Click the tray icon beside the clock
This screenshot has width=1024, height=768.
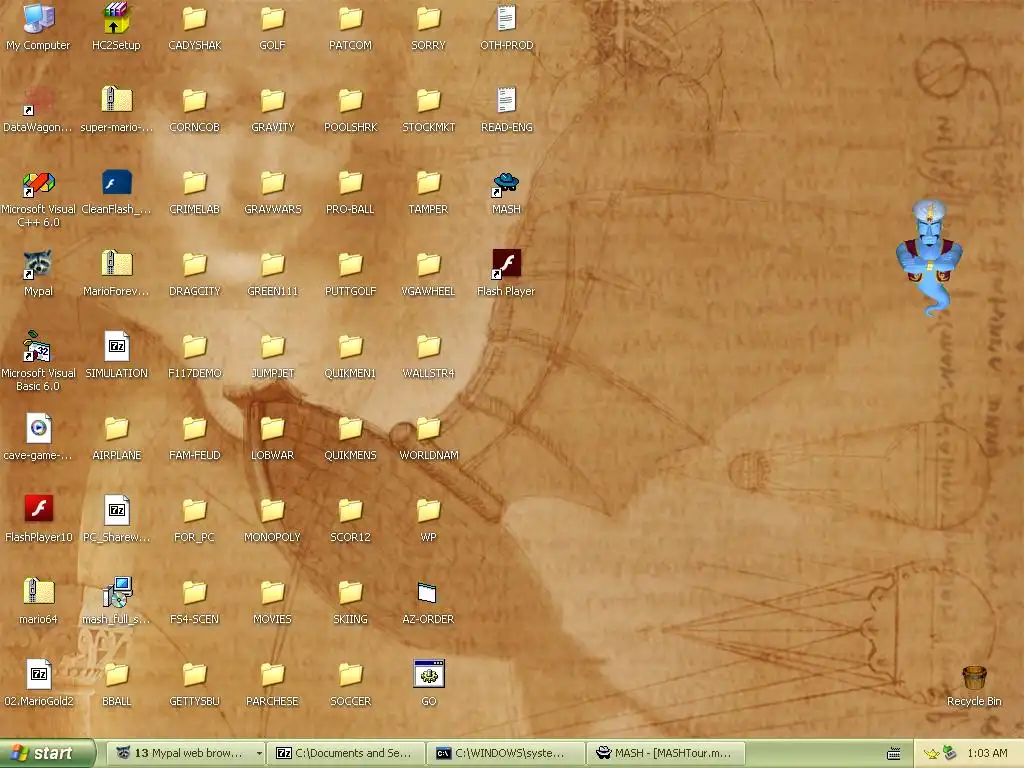pyautogui.click(x=950, y=753)
